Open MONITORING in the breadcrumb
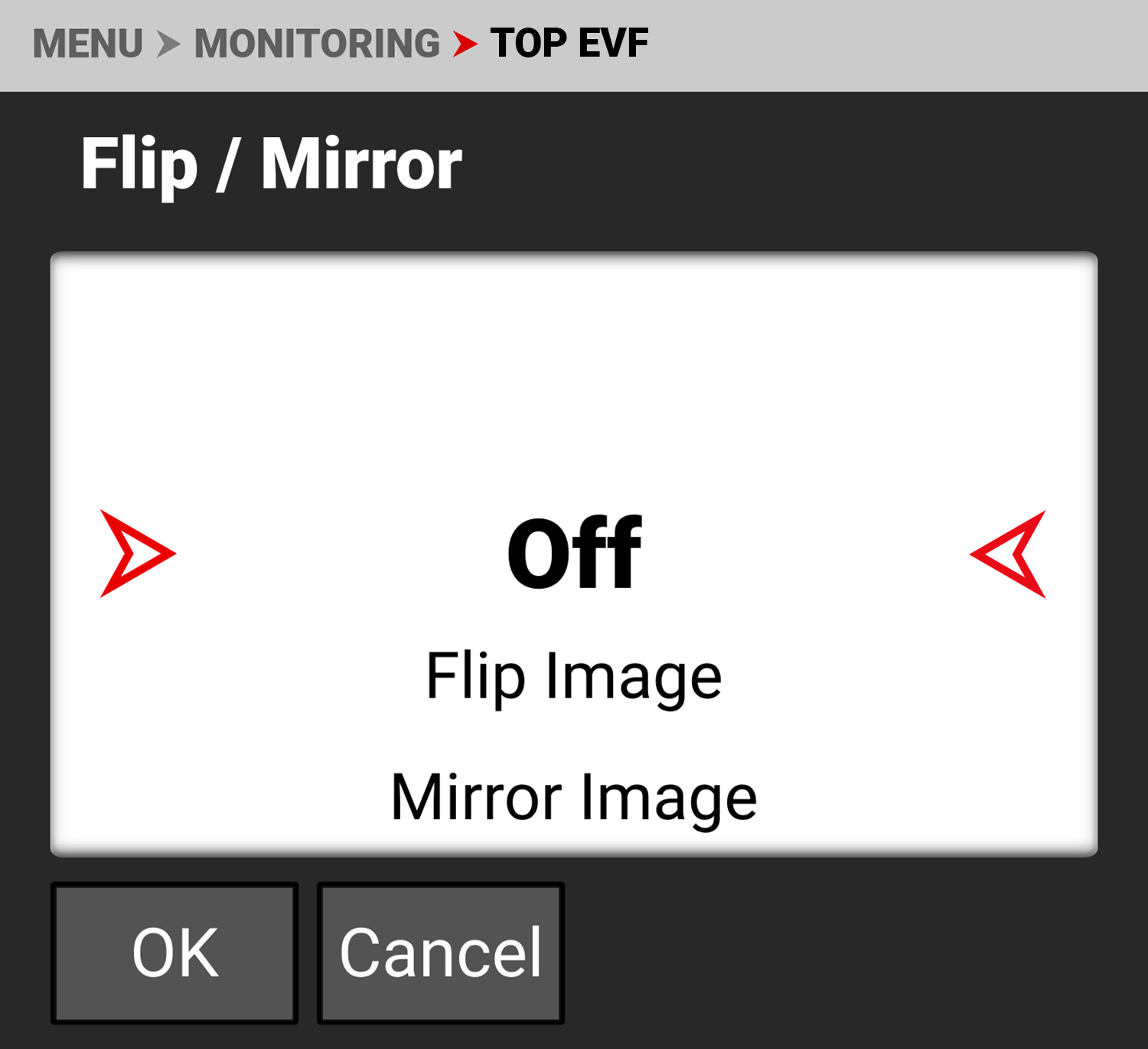 [x=317, y=44]
